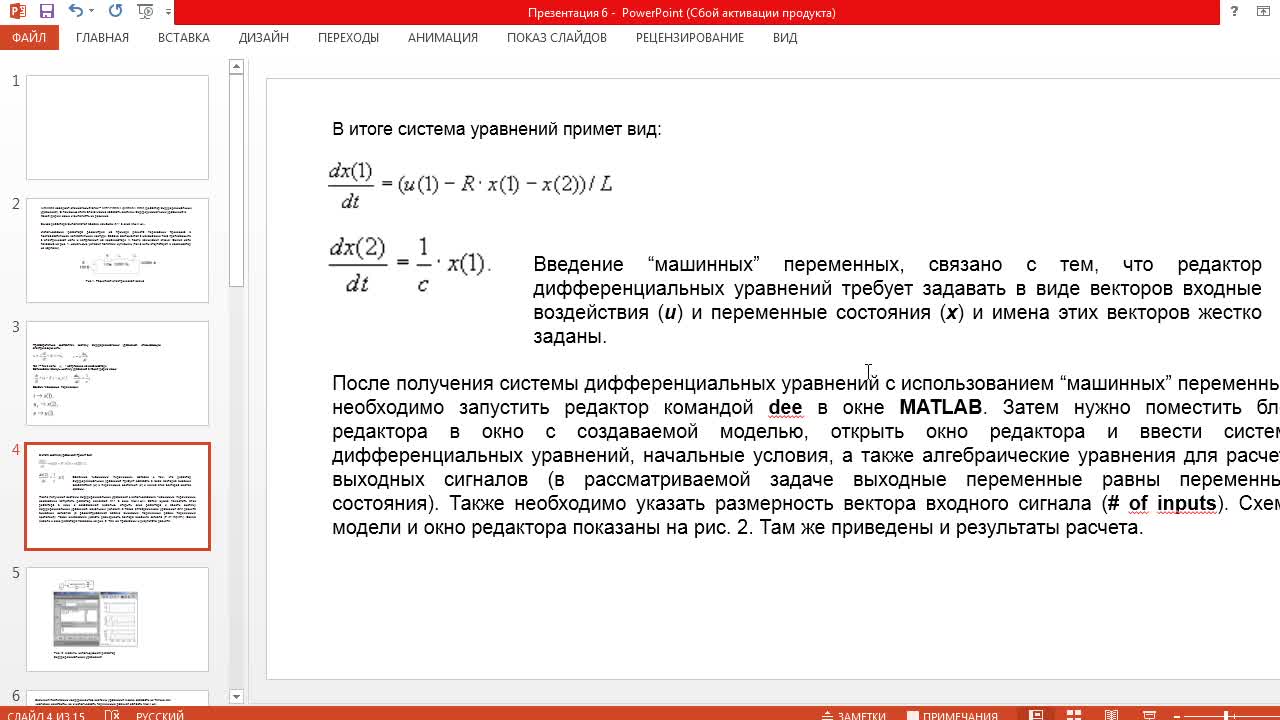
Task: Start Slide Show from status bar icon
Action: (x=1148, y=715)
